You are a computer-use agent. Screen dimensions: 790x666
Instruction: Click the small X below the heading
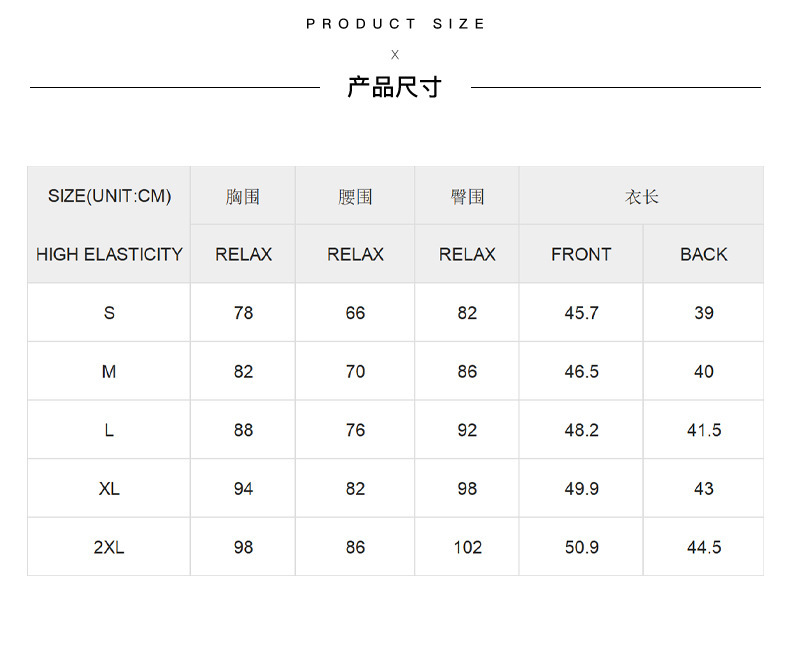pyautogui.click(x=395, y=54)
